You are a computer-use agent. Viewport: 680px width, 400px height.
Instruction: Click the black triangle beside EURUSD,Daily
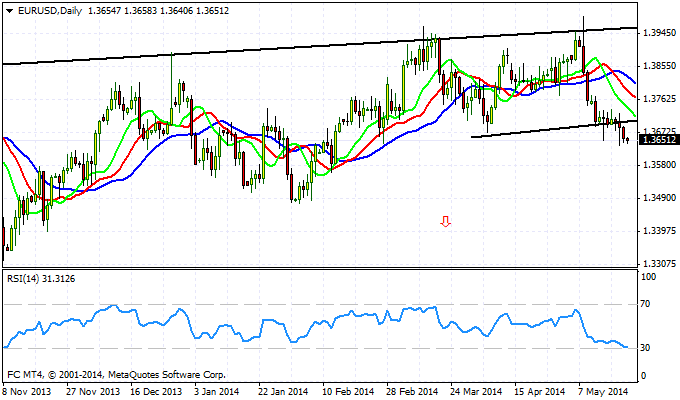[10, 11]
